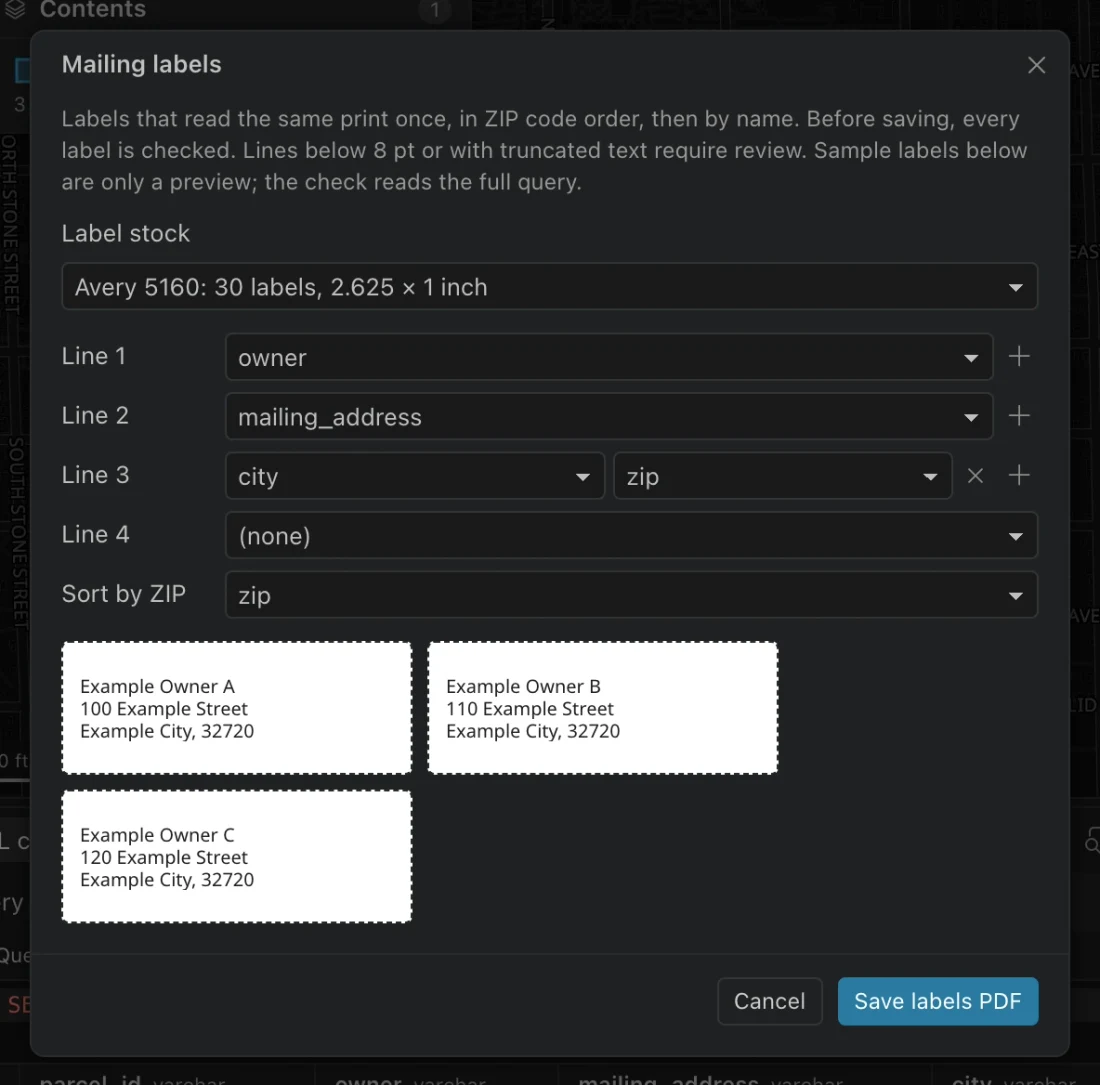Image resolution: width=1100 pixels, height=1085 pixels.
Task: Open the Line 3 zip dropdown
Action: pyautogui.click(x=783, y=476)
